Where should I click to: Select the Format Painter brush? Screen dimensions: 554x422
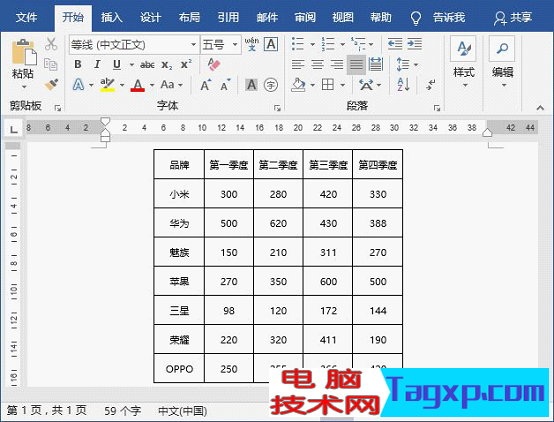pos(51,84)
